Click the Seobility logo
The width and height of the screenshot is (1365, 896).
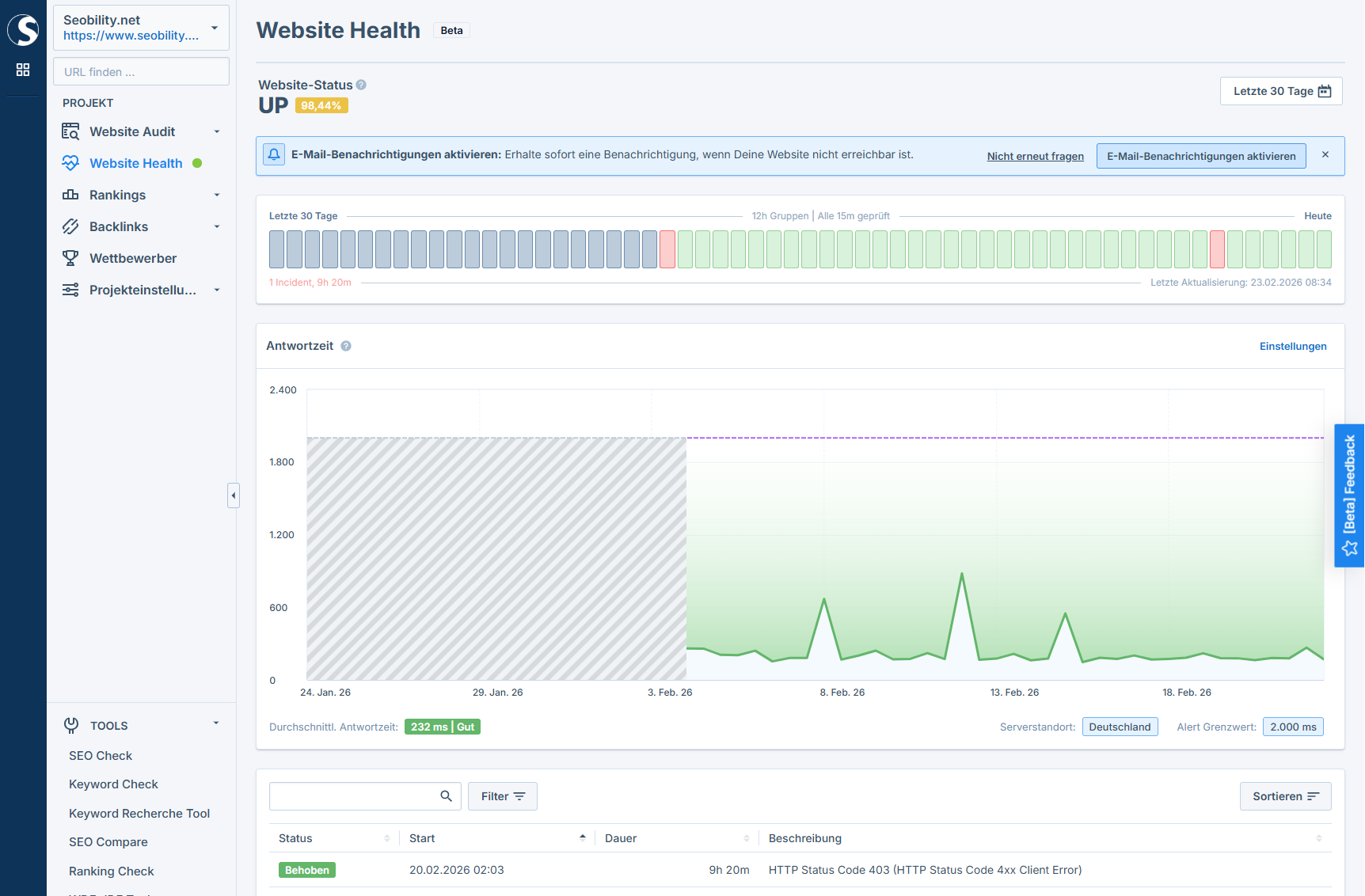(24, 30)
